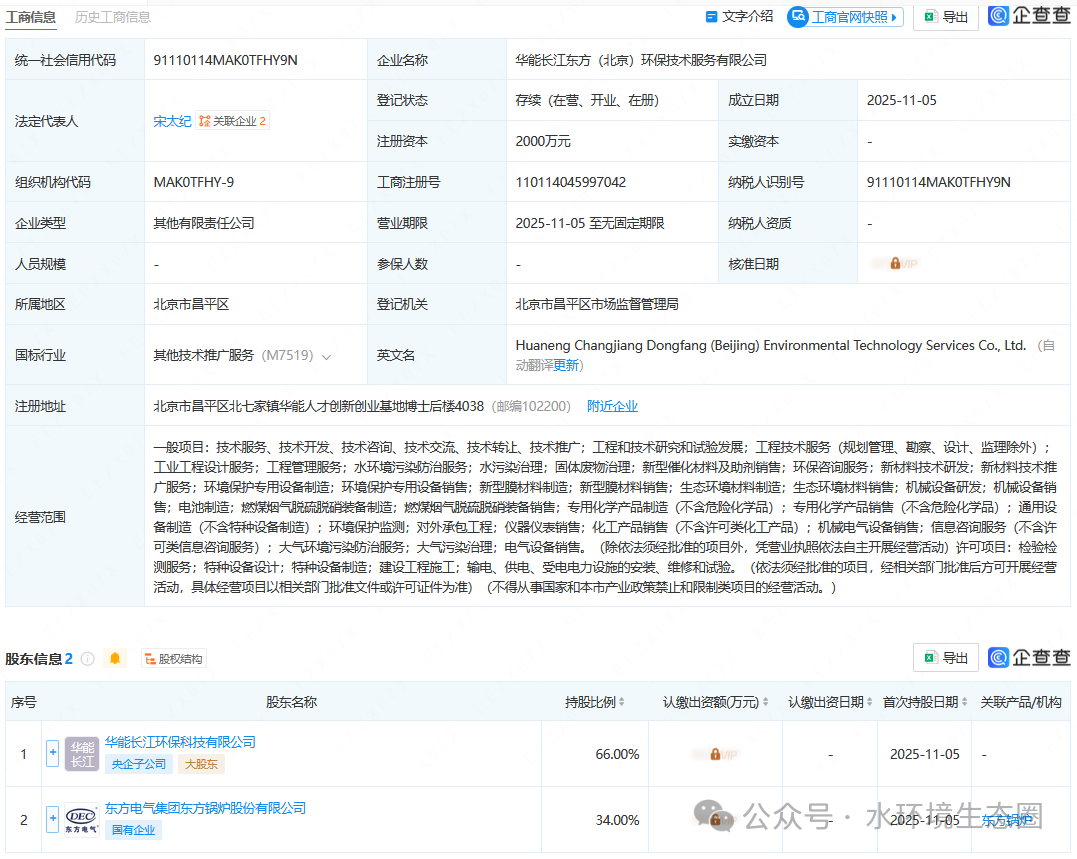The width and height of the screenshot is (1077, 859).
Task: Switch to 历史工商信息 tab
Action: 113,17
